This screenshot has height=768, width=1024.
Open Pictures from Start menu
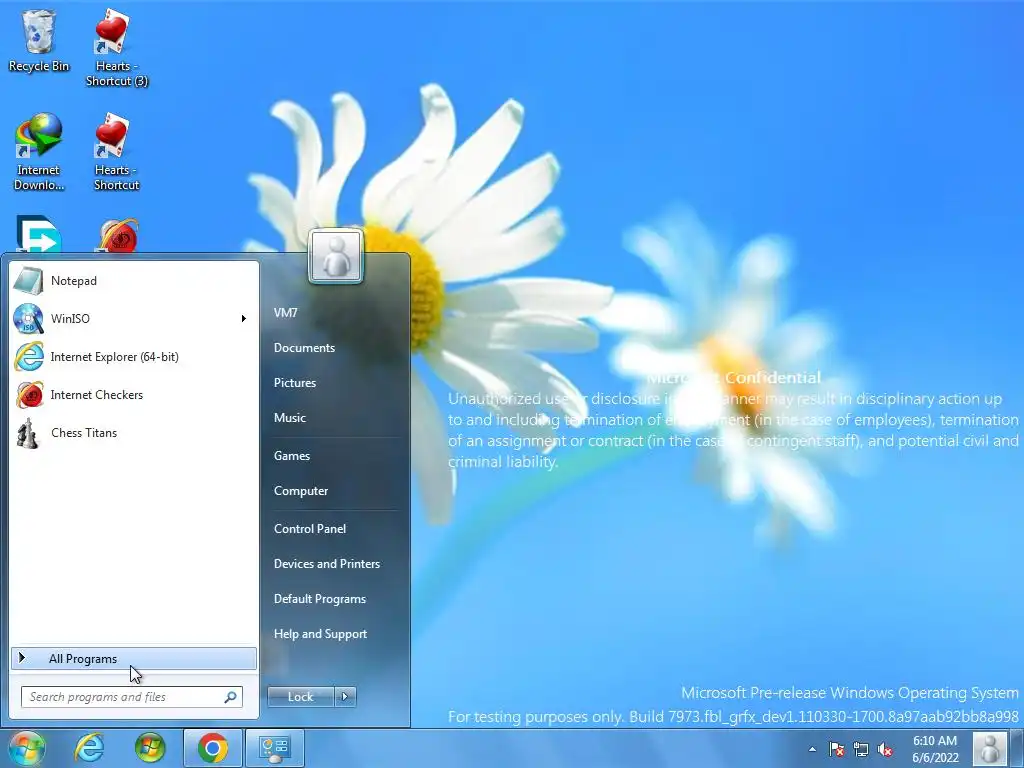point(295,383)
